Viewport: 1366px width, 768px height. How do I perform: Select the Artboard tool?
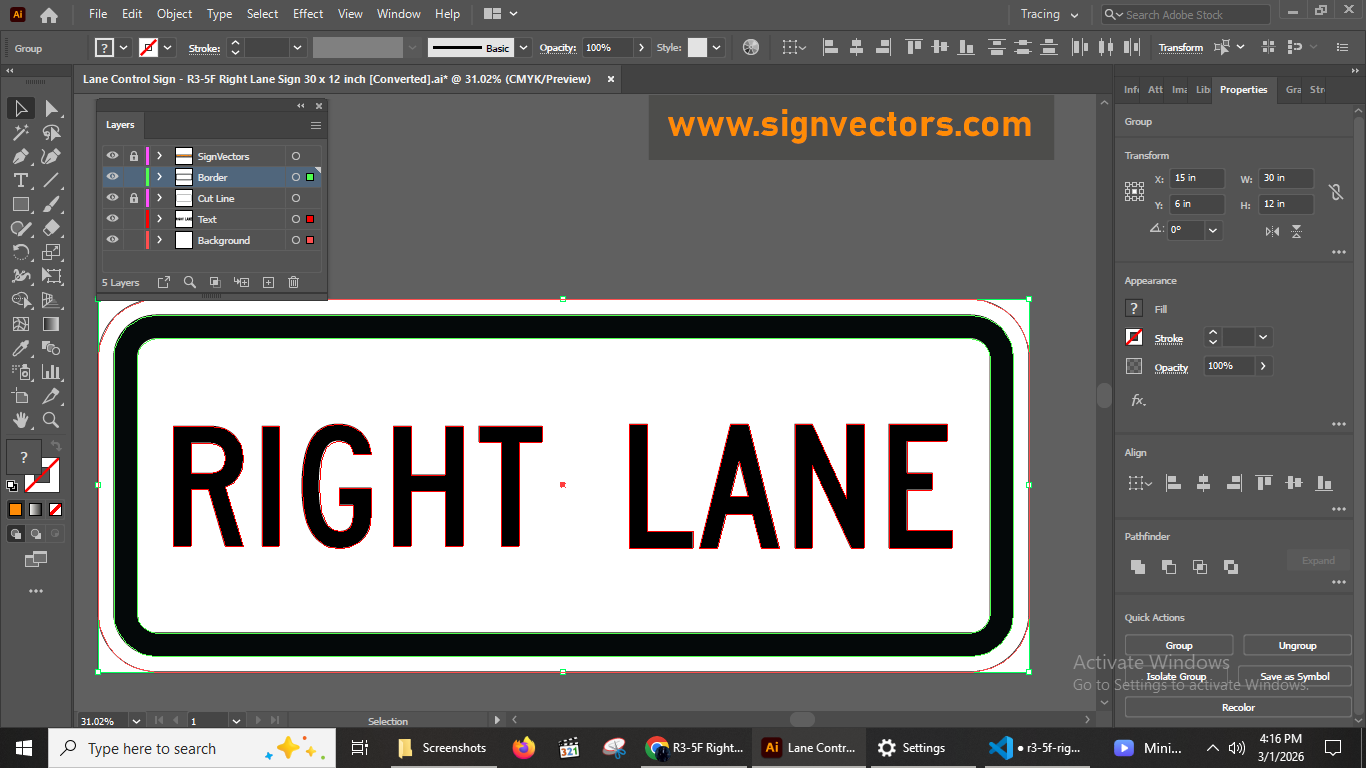pos(21,396)
